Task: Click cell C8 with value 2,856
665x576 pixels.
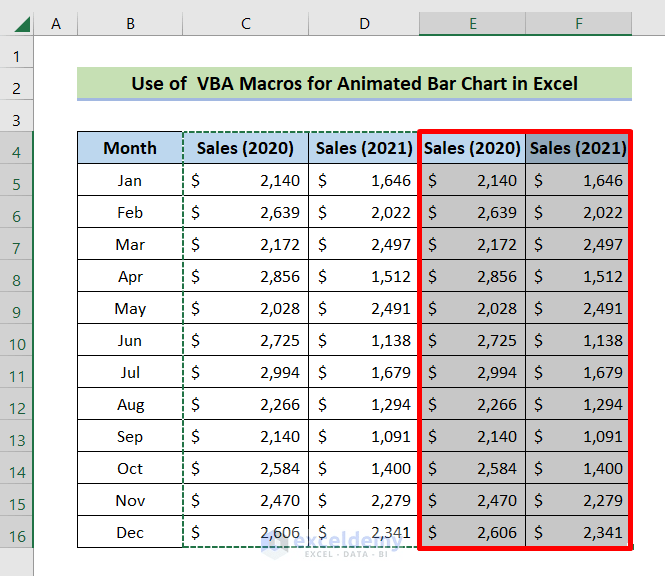Action: (246, 276)
